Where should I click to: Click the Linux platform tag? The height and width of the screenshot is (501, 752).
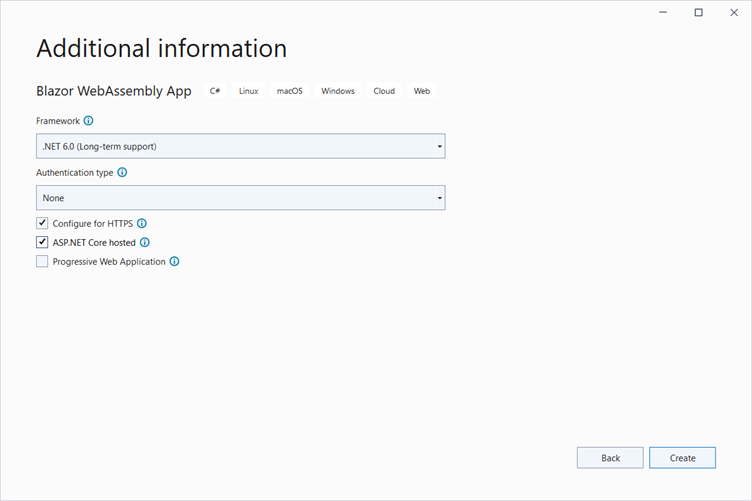248,91
